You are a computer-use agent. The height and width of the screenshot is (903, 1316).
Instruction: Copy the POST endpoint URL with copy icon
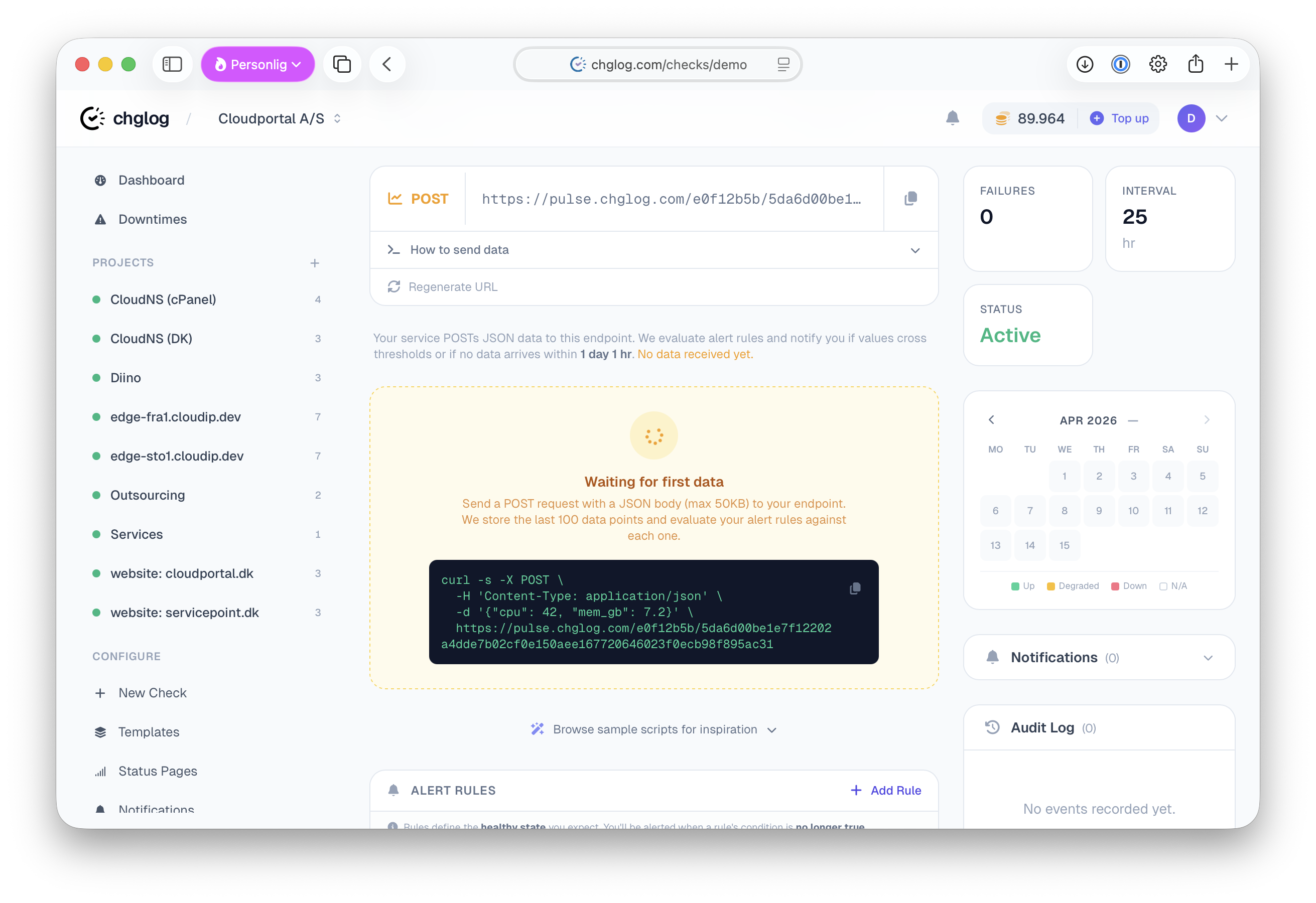click(909, 198)
